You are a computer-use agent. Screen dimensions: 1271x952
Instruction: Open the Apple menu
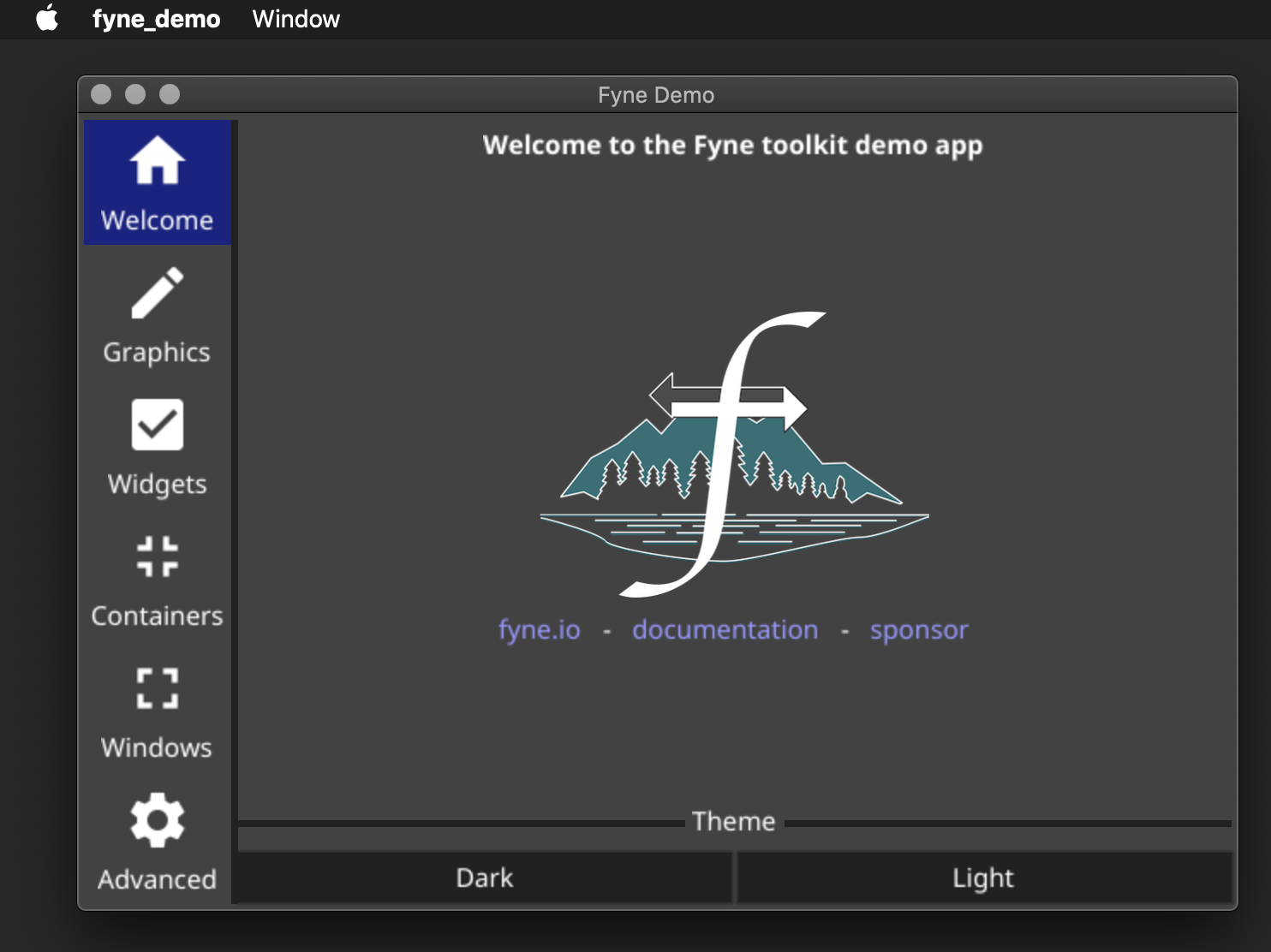(x=47, y=18)
